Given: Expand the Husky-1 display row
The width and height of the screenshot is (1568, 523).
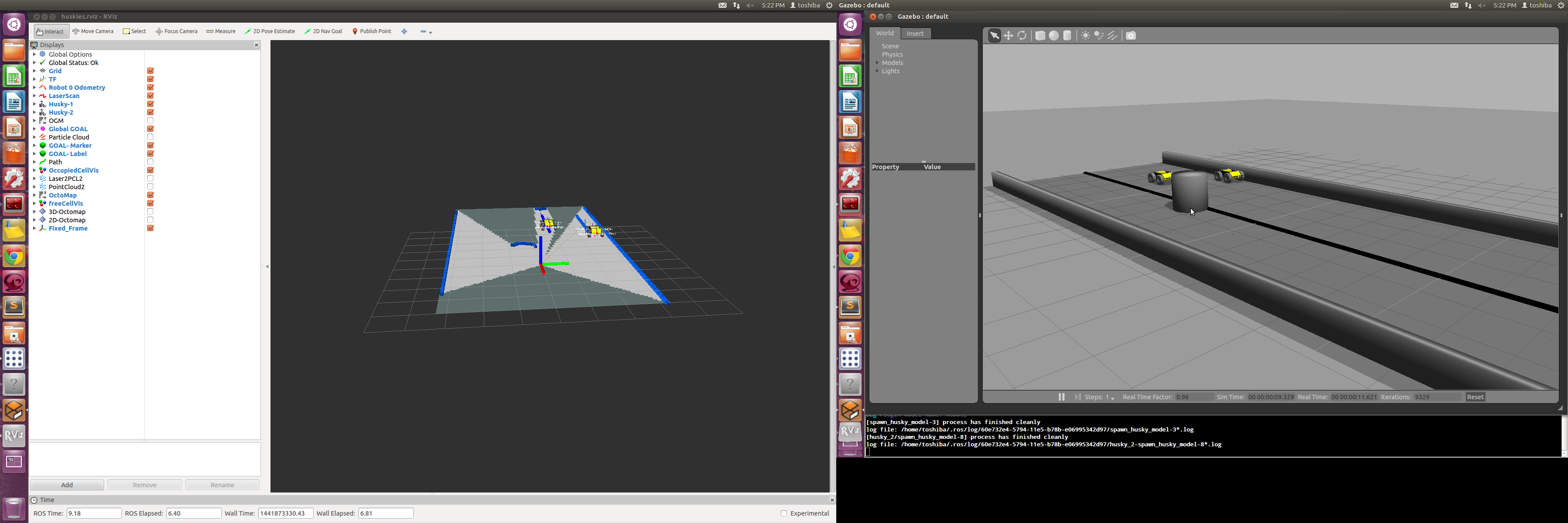Looking at the screenshot, I should [35, 104].
